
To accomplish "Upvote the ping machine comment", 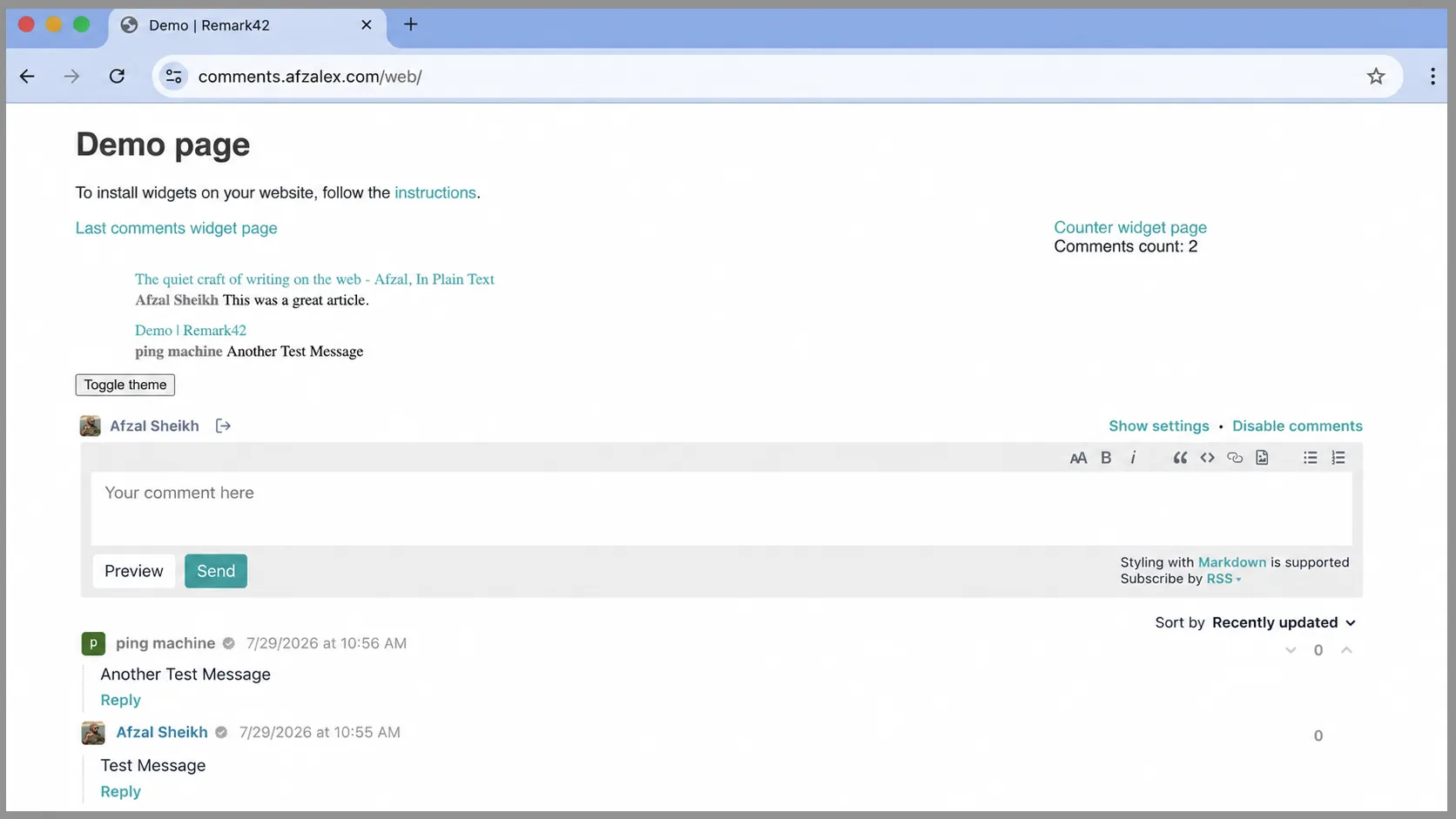I will 1346,650.
